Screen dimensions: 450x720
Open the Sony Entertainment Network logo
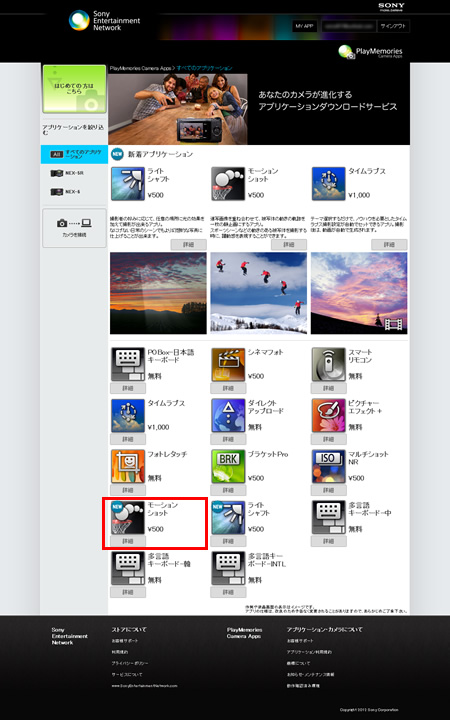click(x=104, y=20)
